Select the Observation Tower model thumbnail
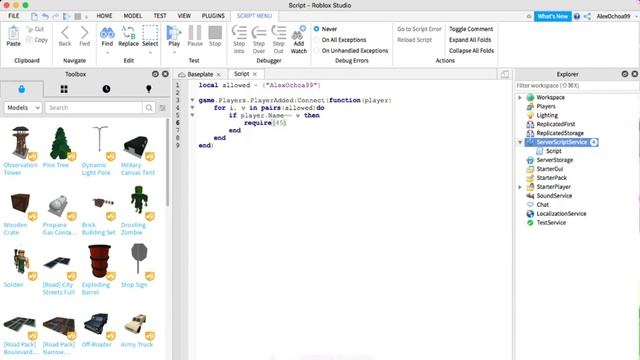 click(x=20, y=143)
